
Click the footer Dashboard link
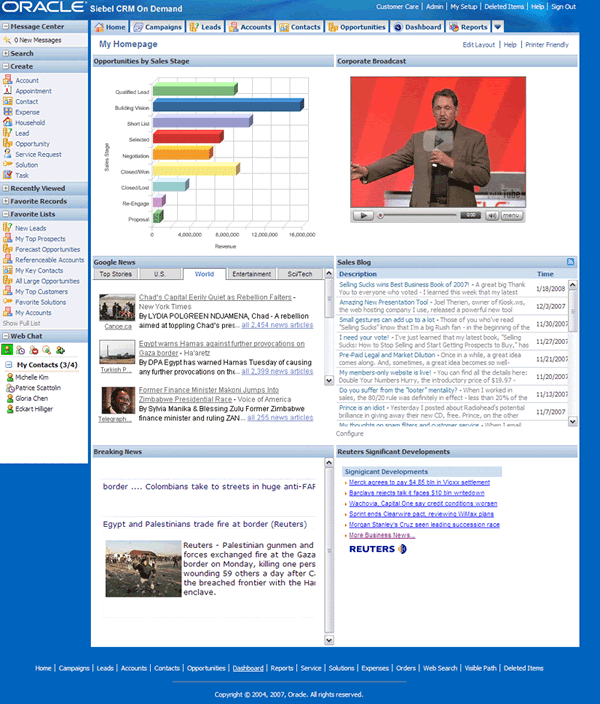[x=248, y=668]
